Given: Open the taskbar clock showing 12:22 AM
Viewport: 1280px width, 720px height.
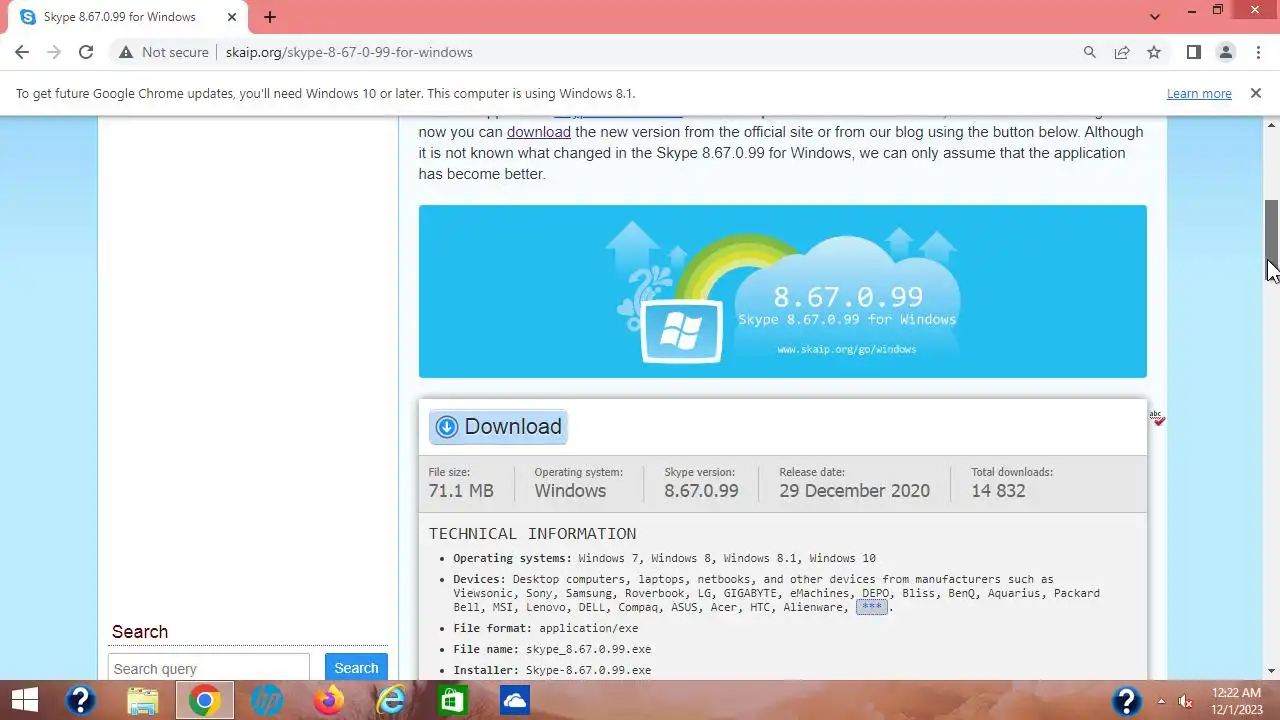Looking at the screenshot, I should [x=1236, y=700].
